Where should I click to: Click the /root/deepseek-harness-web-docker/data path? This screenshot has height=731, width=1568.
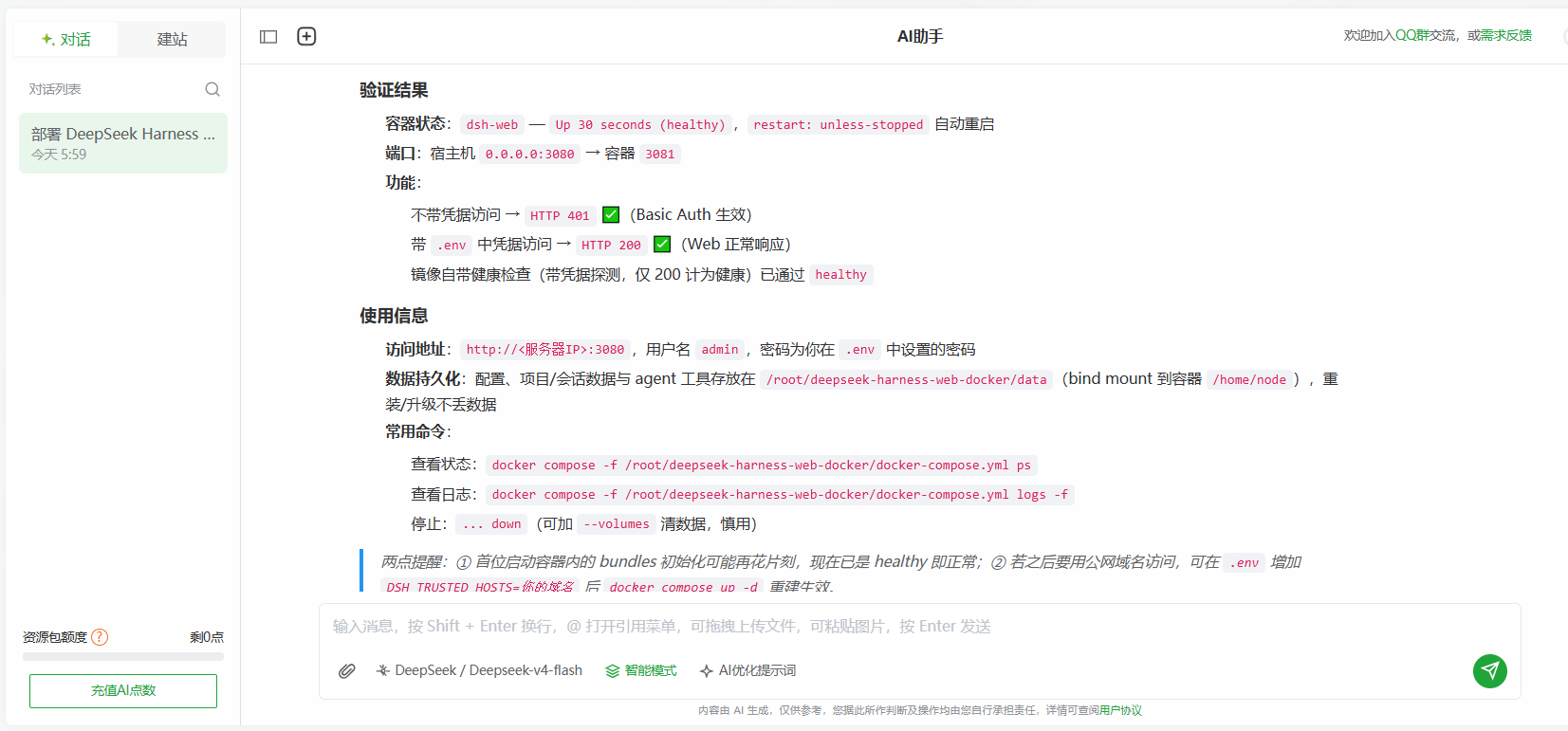point(906,379)
